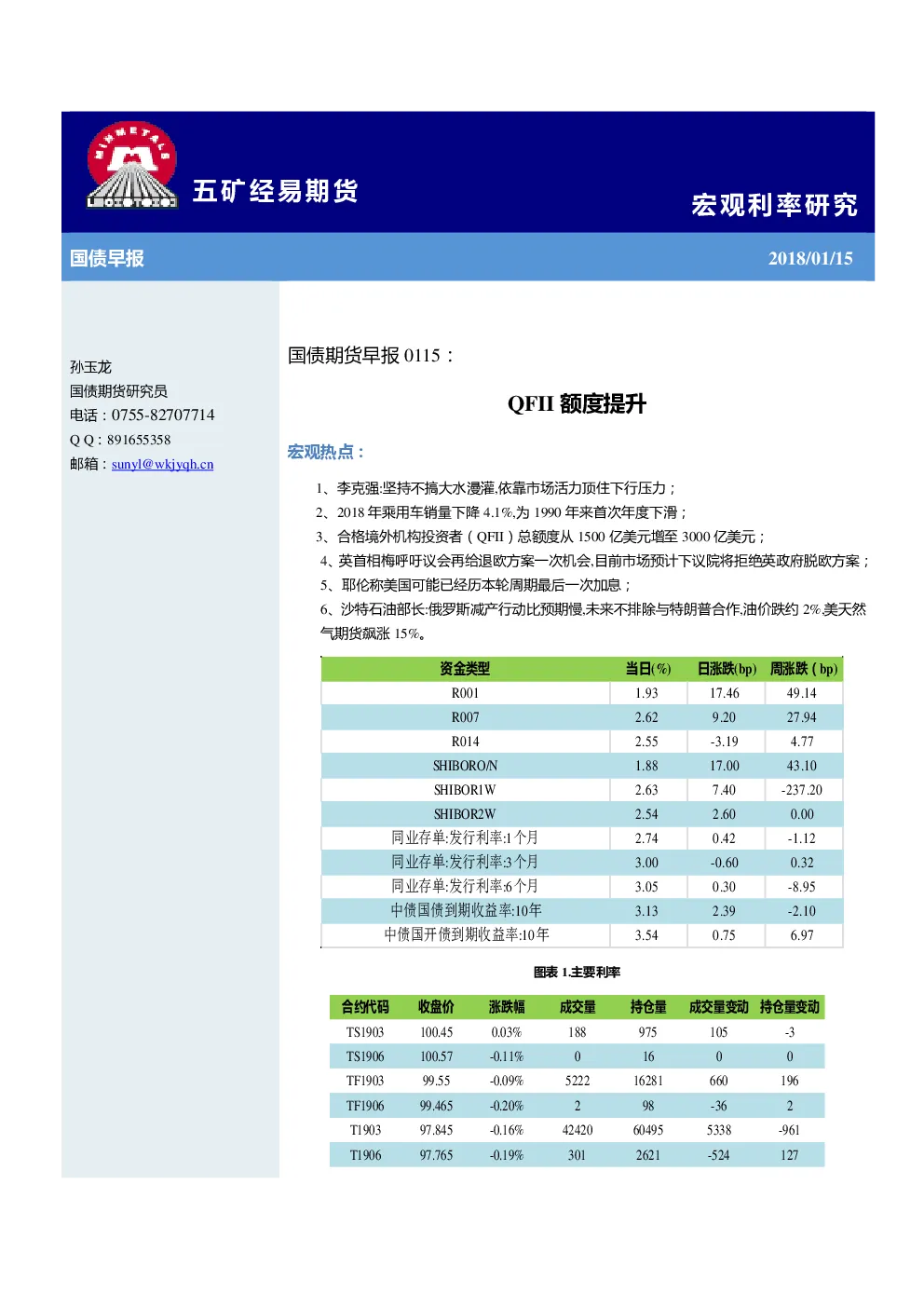
Task: Click the 国债早报 banner title
Action: click(x=107, y=259)
